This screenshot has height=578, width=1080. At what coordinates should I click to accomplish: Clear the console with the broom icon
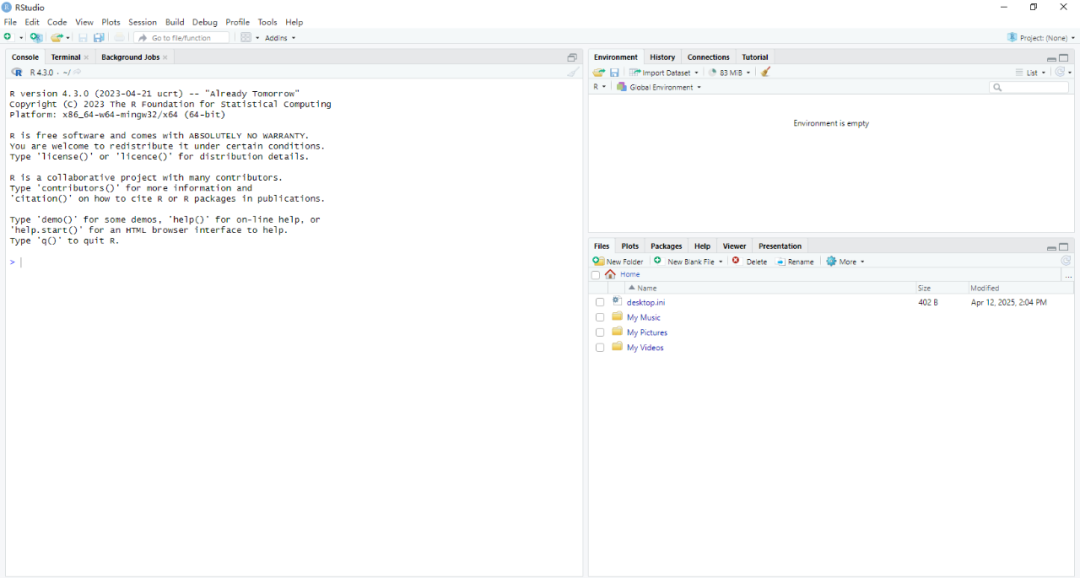tap(573, 72)
